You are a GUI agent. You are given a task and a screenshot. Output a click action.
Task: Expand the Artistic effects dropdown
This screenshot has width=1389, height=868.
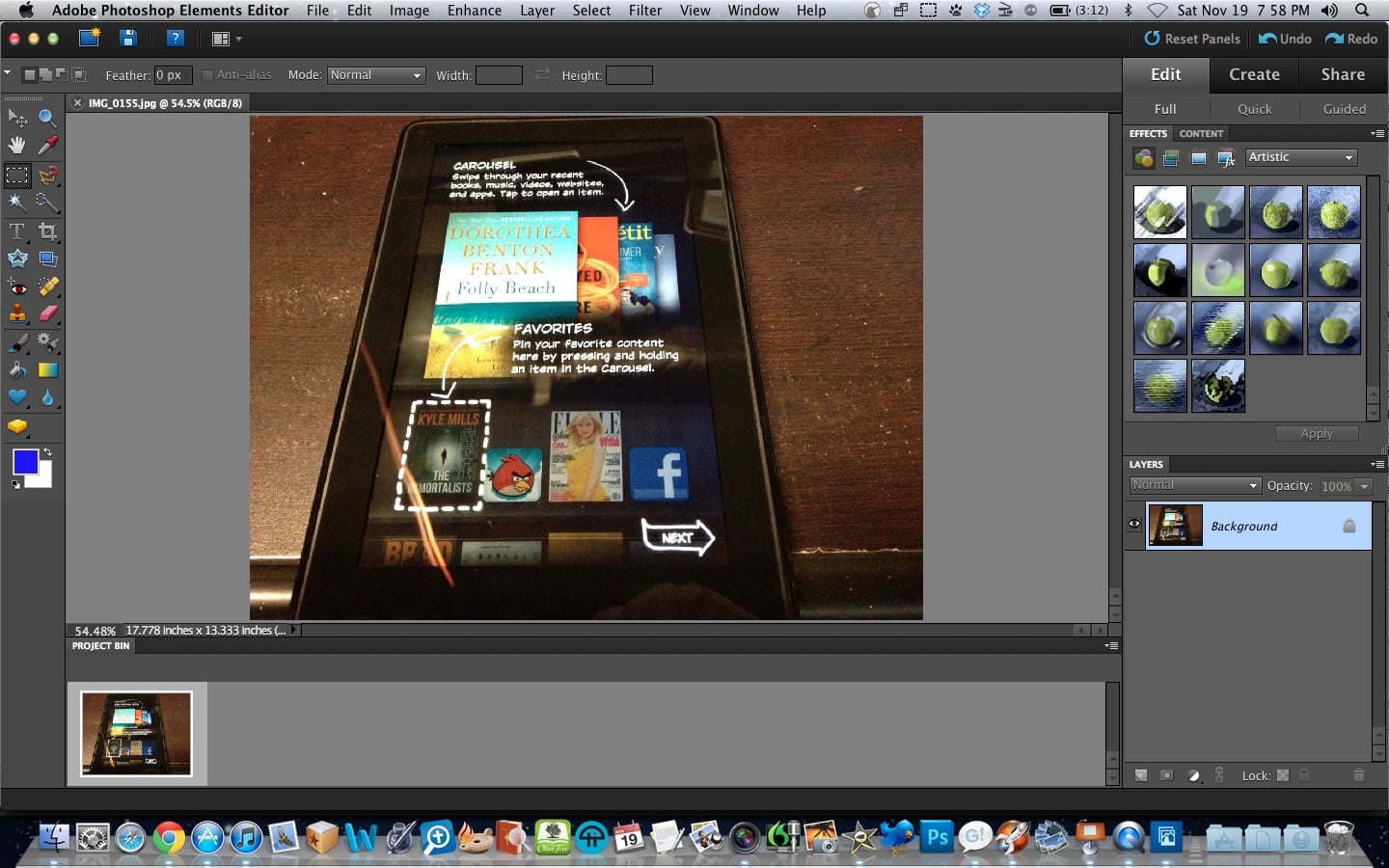tap(1301, 157)
